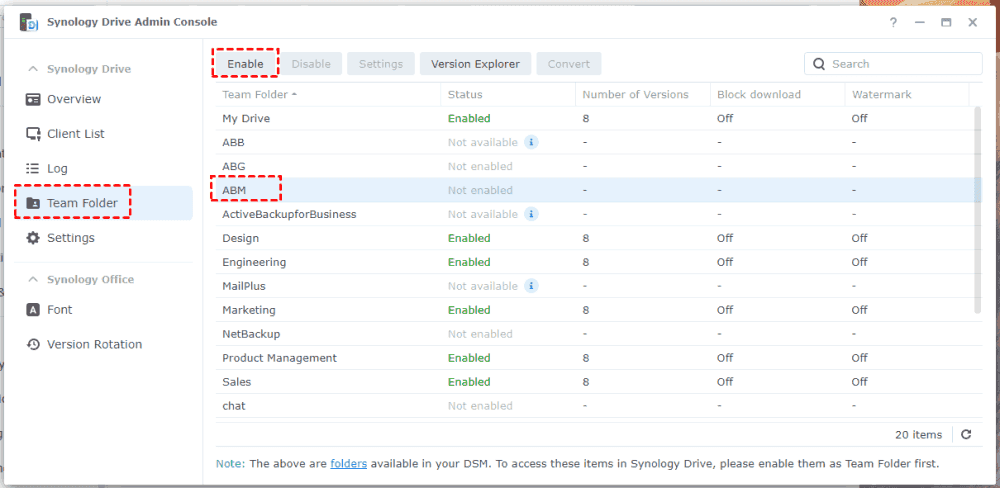Open the help question mark icon
This screenshot has width=1000, height=488.
tap(893, 22)
